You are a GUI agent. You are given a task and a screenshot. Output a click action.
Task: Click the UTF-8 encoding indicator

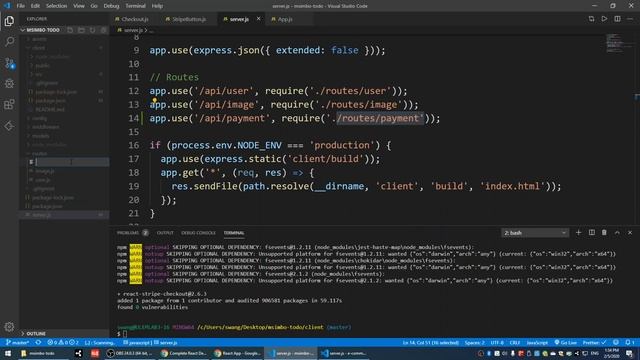(497, 342)
